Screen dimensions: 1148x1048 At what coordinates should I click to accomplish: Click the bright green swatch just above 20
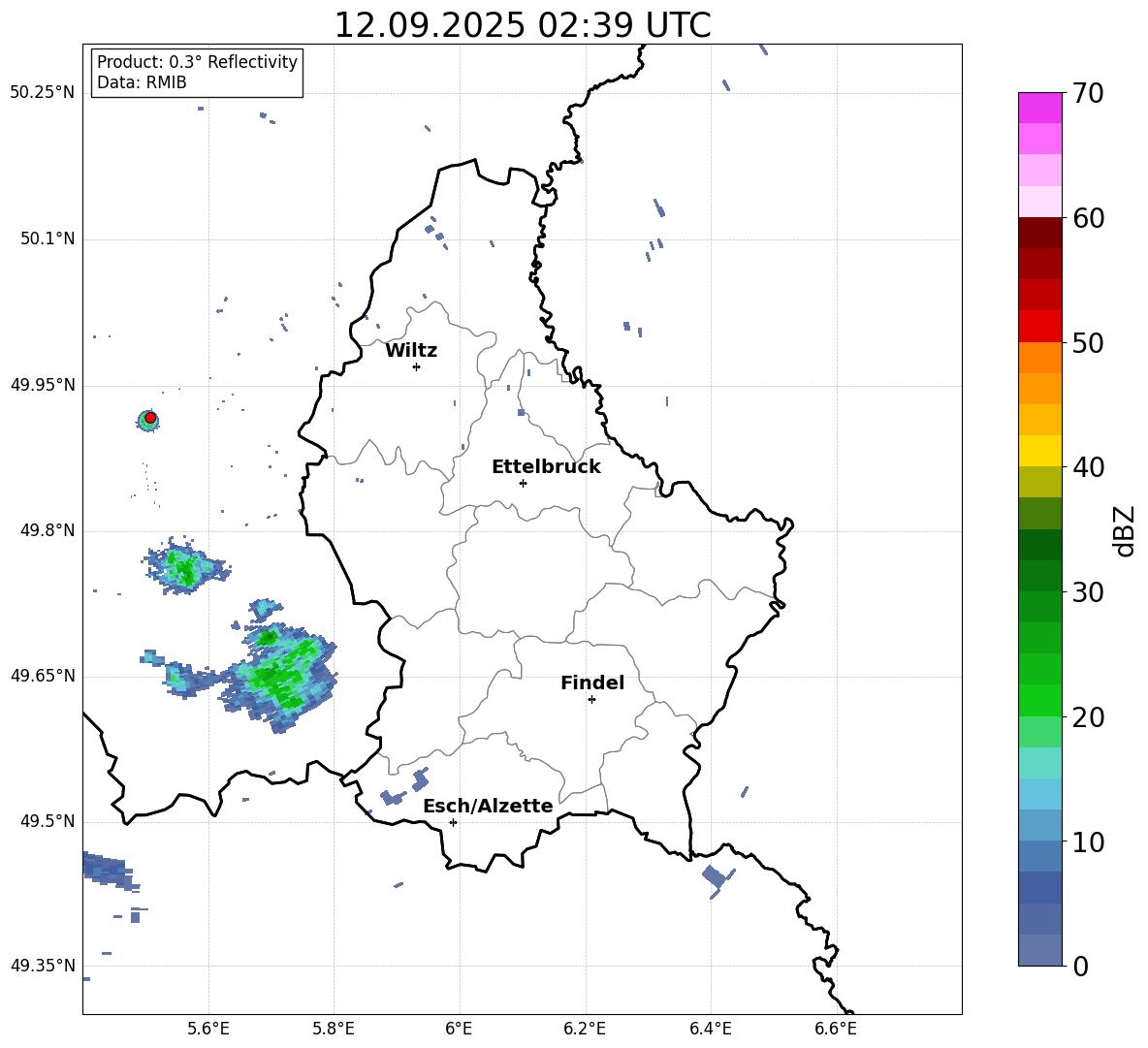tap(1039, 700)
